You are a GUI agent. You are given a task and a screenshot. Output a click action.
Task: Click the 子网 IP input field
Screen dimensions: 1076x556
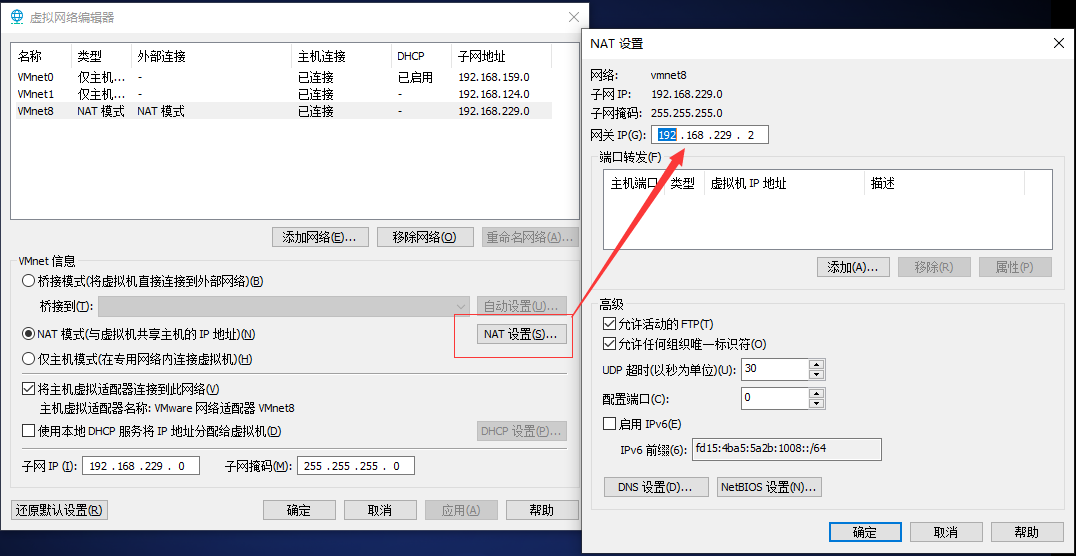coord(141,466)
